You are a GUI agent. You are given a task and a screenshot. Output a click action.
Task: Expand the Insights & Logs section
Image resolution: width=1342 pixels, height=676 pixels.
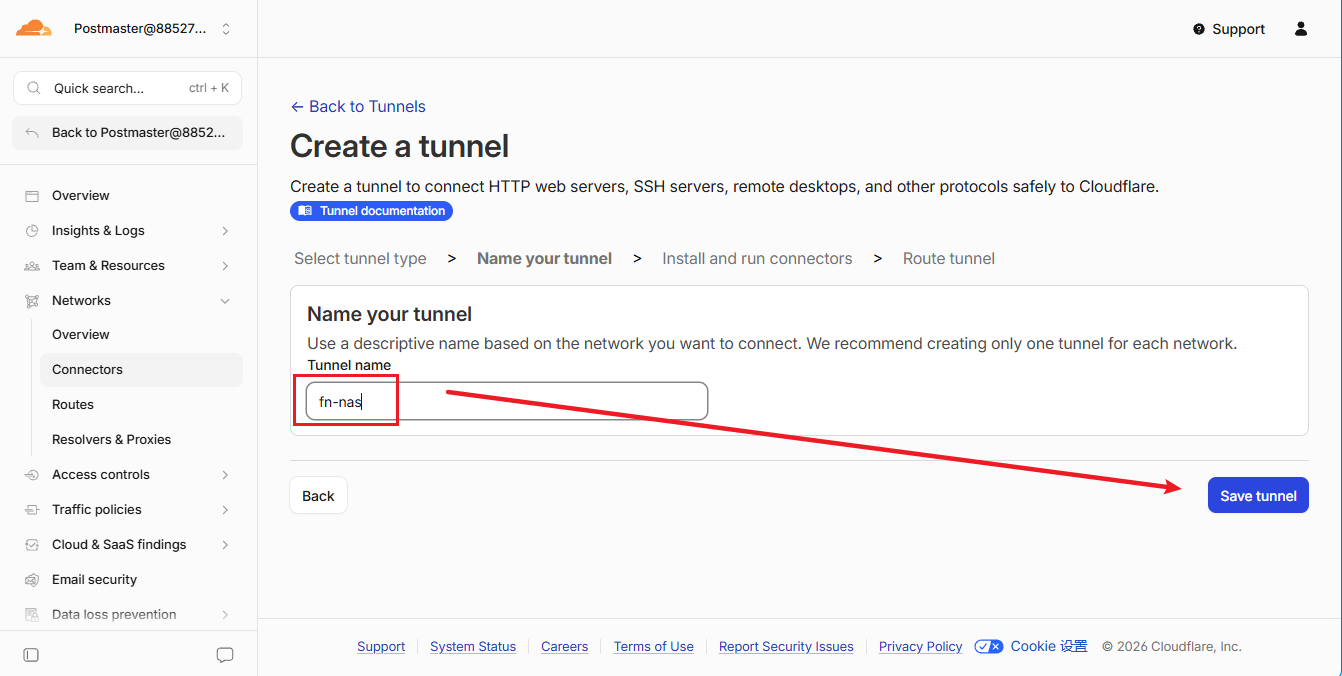(225, 230)
